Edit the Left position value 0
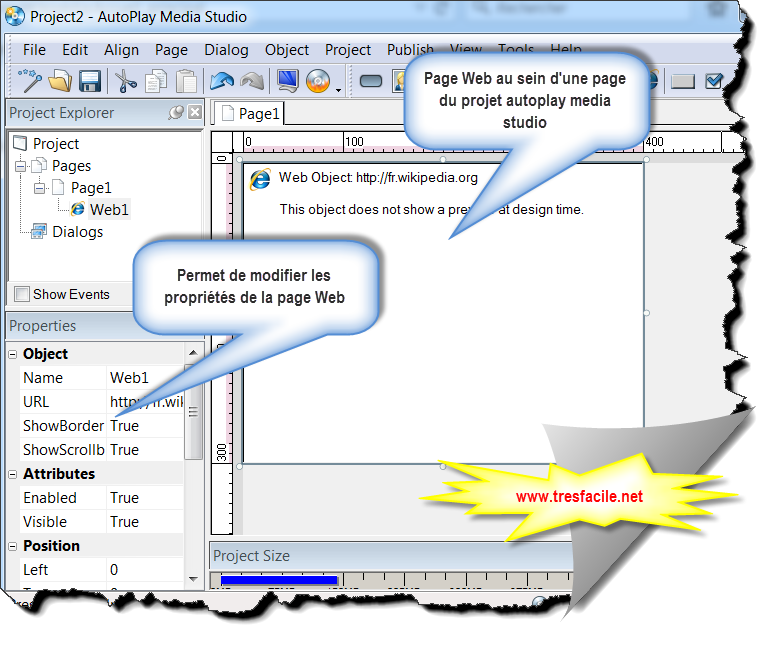784x648 pixels. coord(146,570)
